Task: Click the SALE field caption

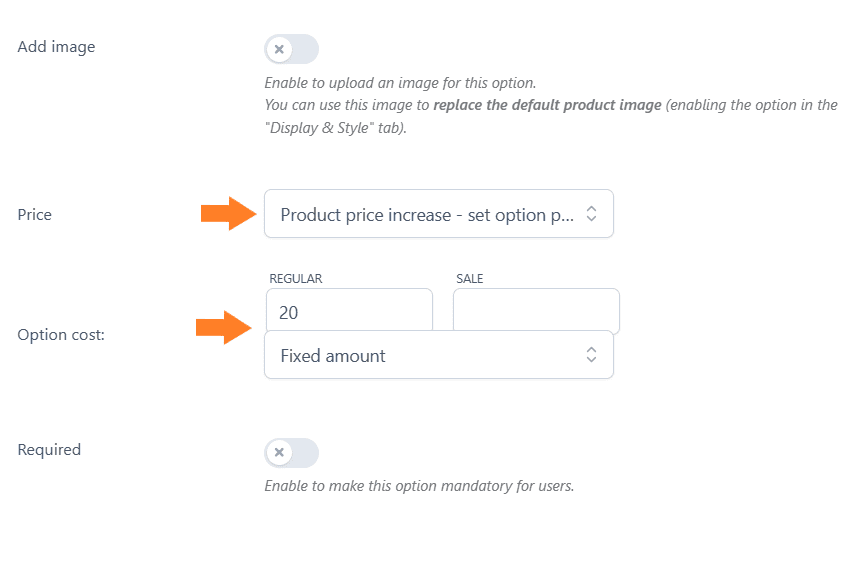Action: 469,279
